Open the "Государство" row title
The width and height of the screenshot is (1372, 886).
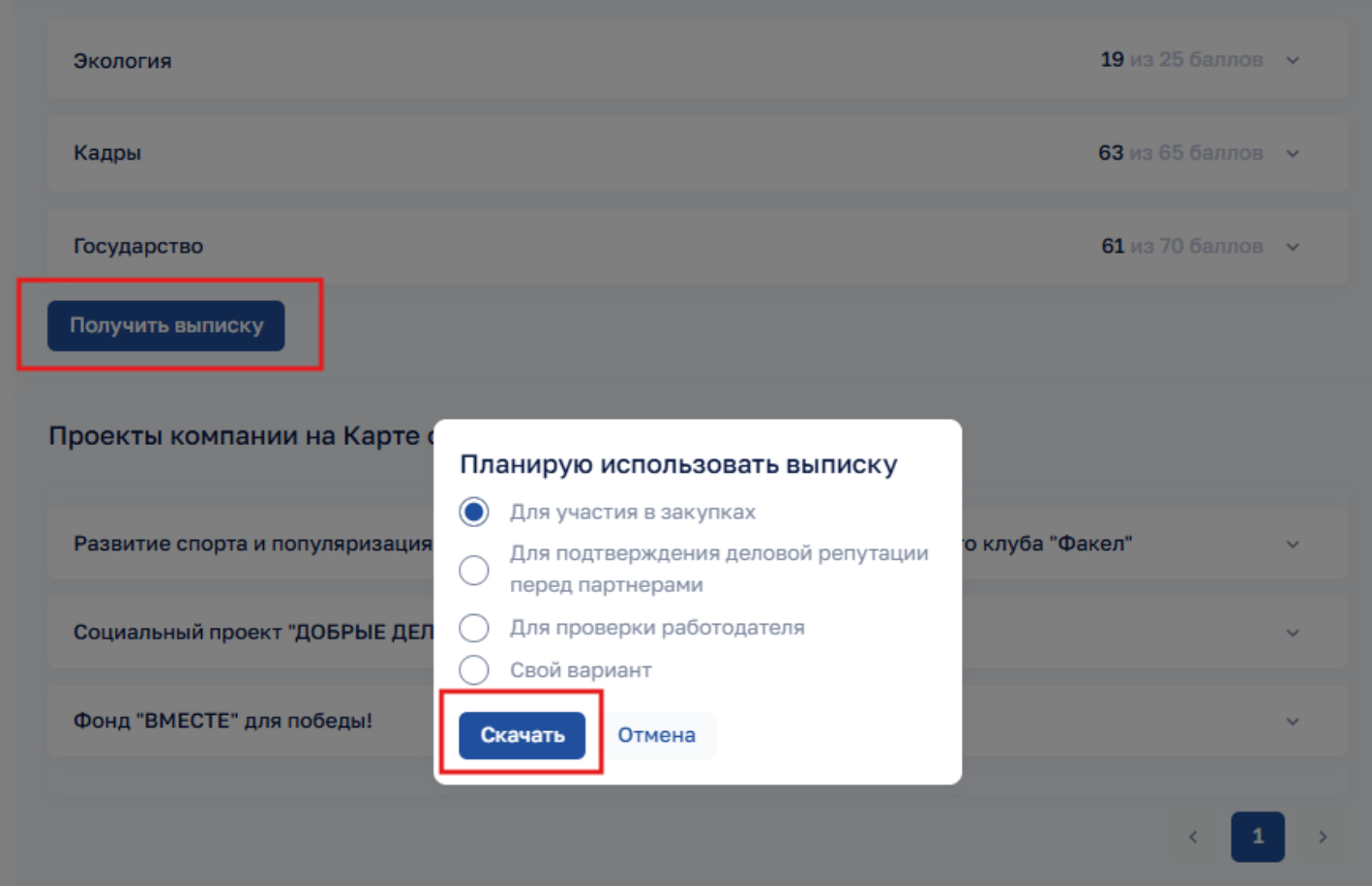pos(138,246)
